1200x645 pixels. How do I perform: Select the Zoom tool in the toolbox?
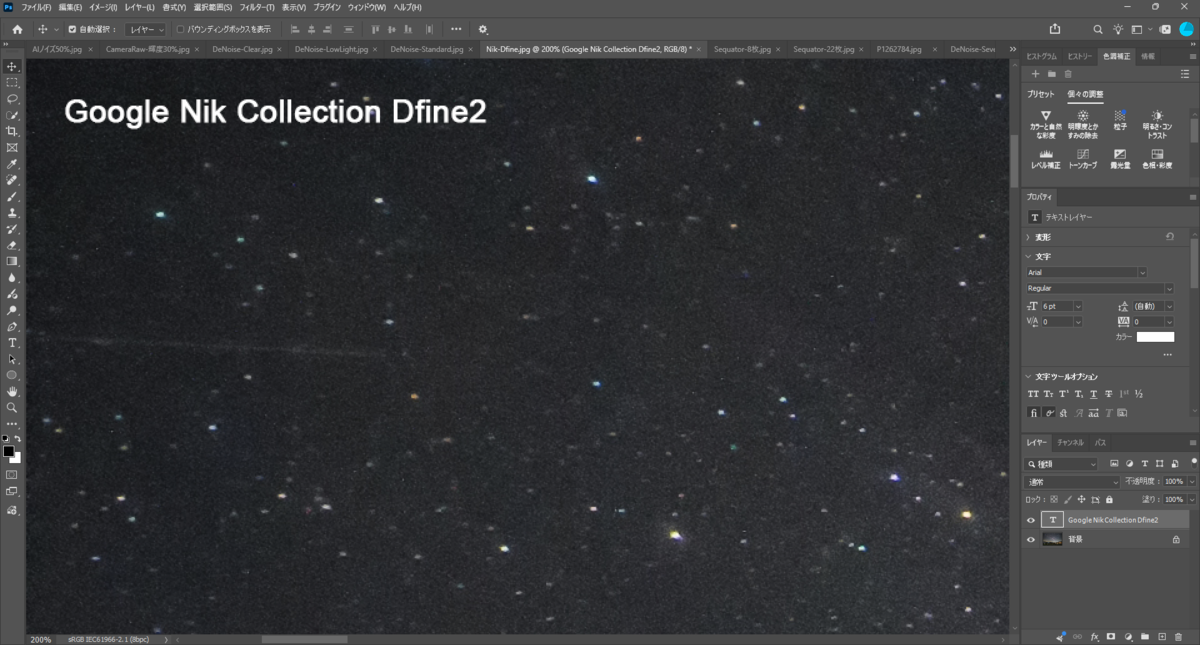coord(12,408)
